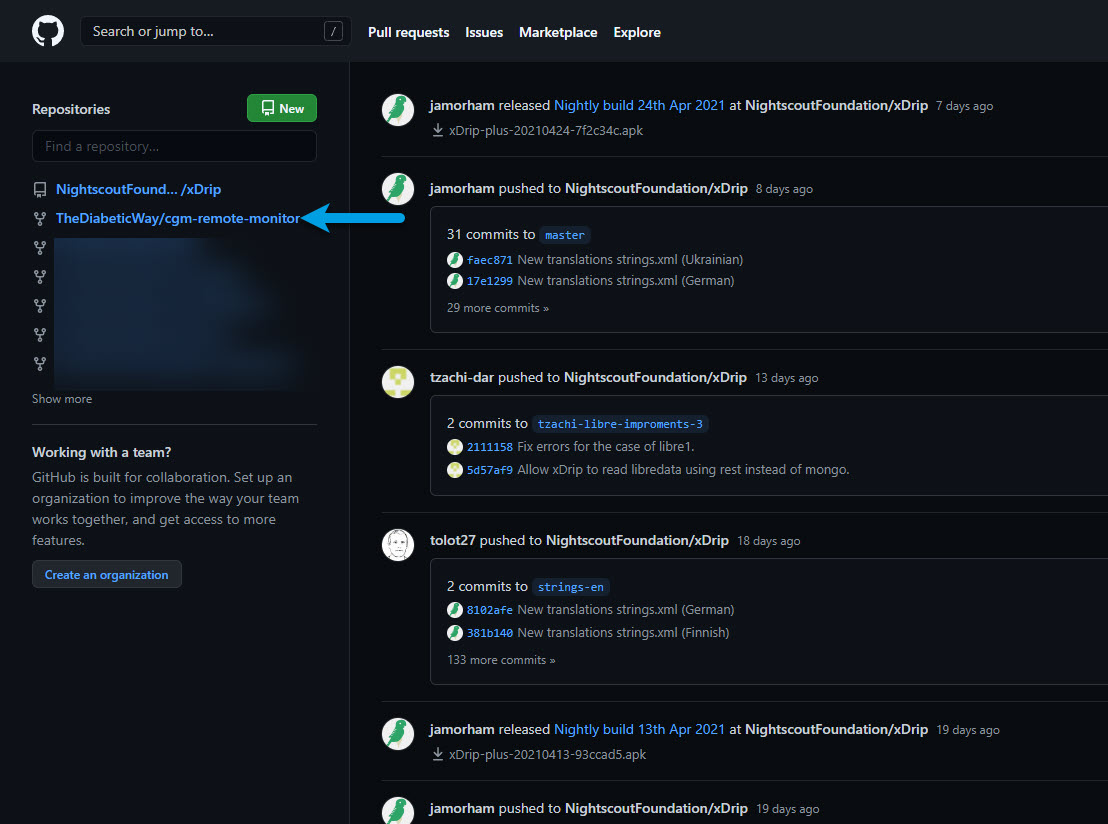The height and width of the screenshot is (824, 1108).
Task: Expand 133 more commits list
Action: pos(501,660)
